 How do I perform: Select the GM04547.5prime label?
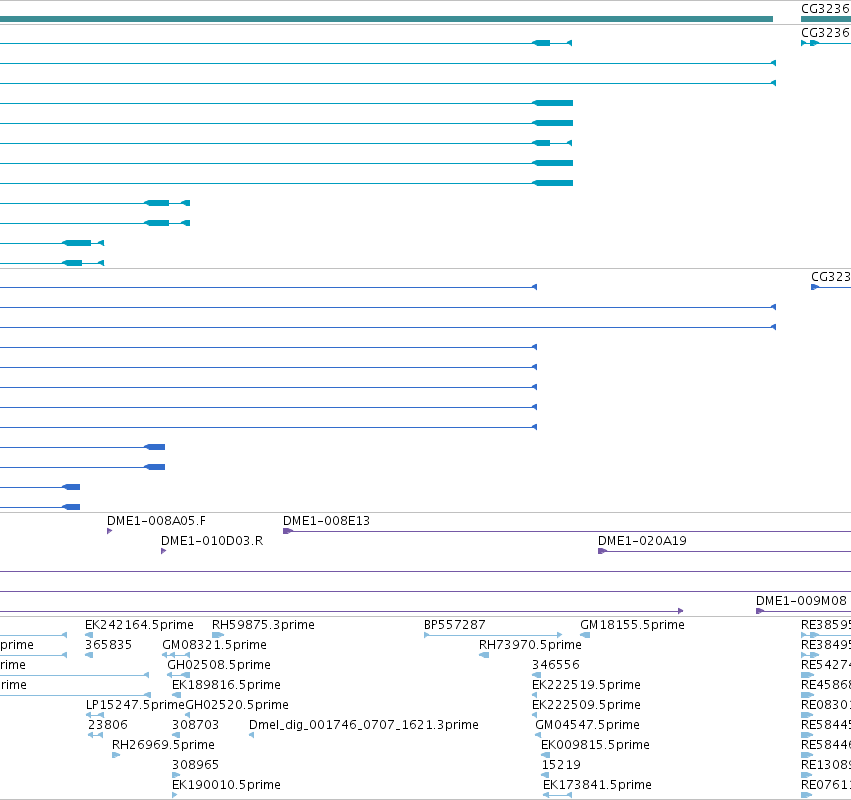coord(587,725)
